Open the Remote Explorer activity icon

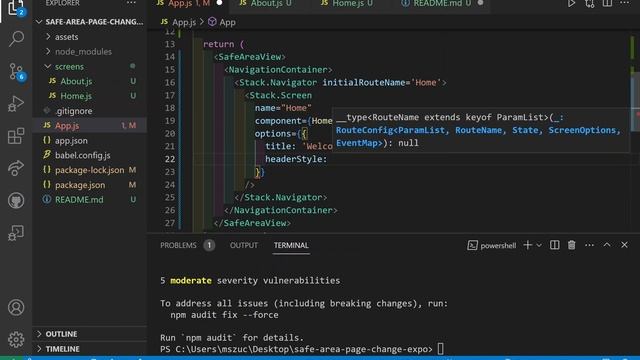pyautogui.click(x=16, y=233)
